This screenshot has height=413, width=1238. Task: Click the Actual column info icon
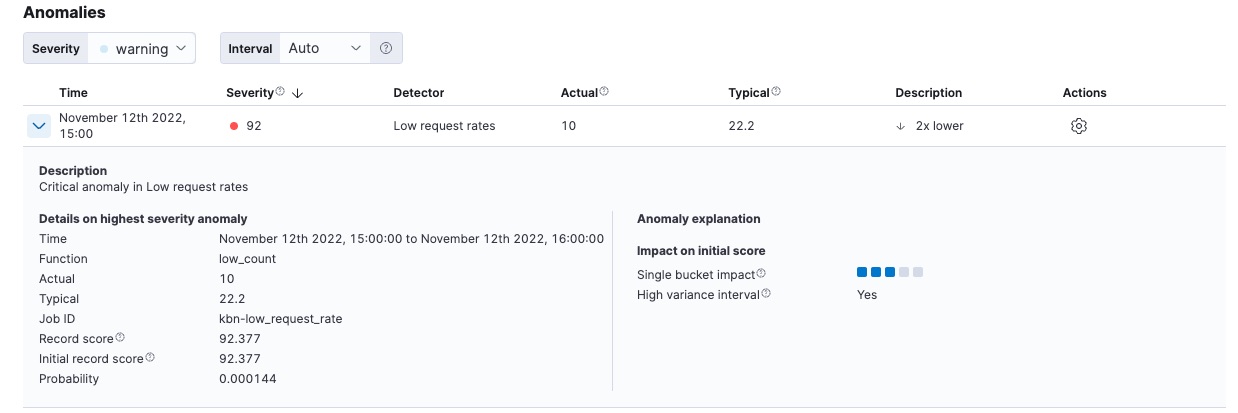coord(604,92)
